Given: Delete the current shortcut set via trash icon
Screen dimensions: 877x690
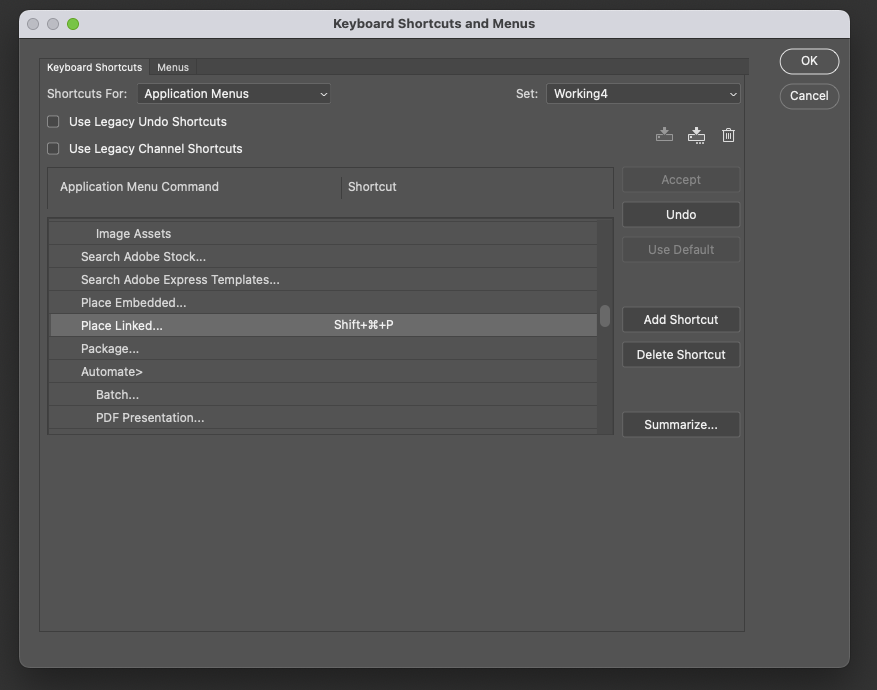Looking at the screenshot, I should coord(728,134).
